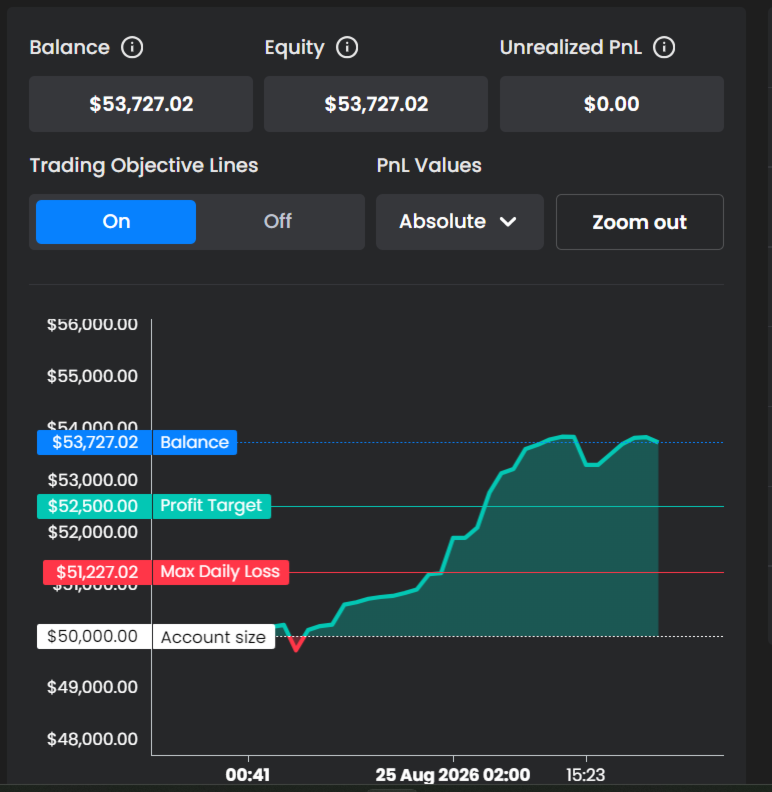Click the Zoom out button
The height and width of the screenshot is (792, 772).
pyautogui.click(x=640, y=222)
